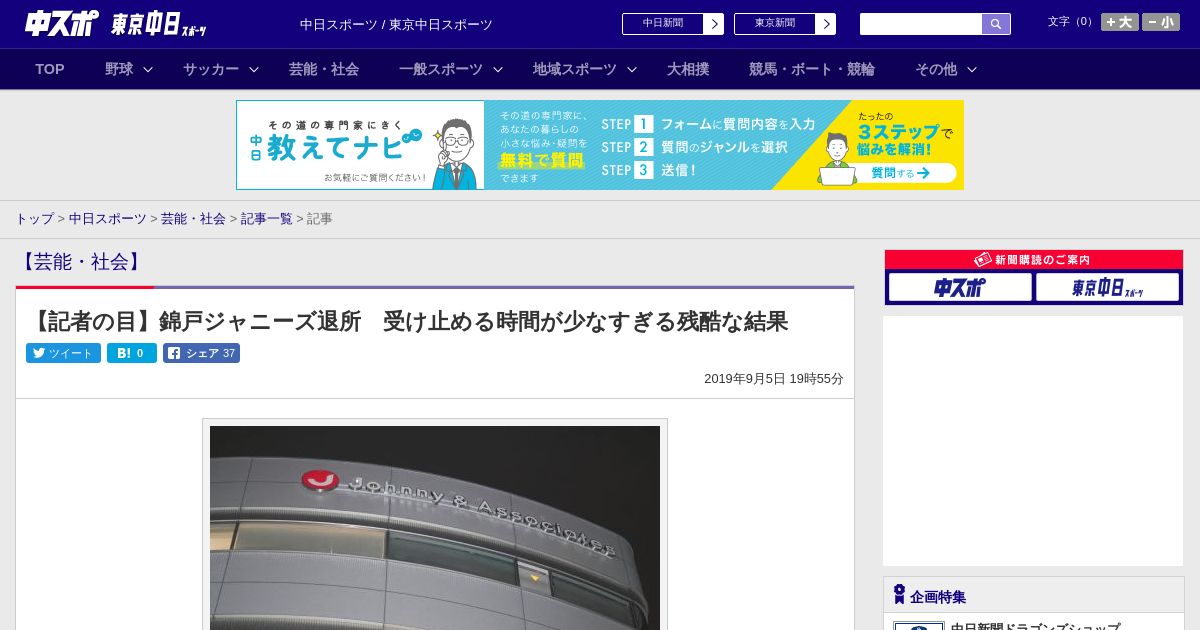Click arrow next to 中日新聞
This screenshot has height=630, width=1200.
tap(714, 24)
